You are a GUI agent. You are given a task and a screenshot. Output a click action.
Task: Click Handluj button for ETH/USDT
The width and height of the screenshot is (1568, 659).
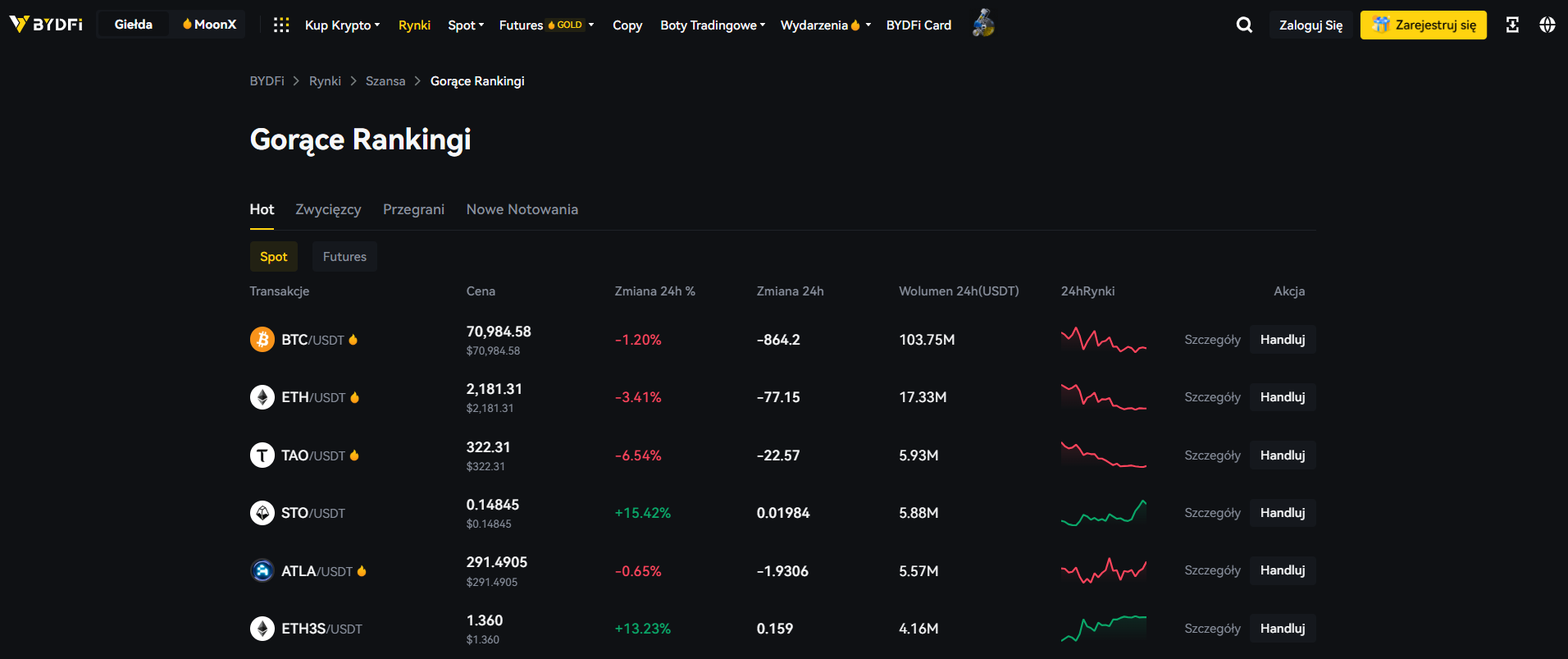[1282, 397]
